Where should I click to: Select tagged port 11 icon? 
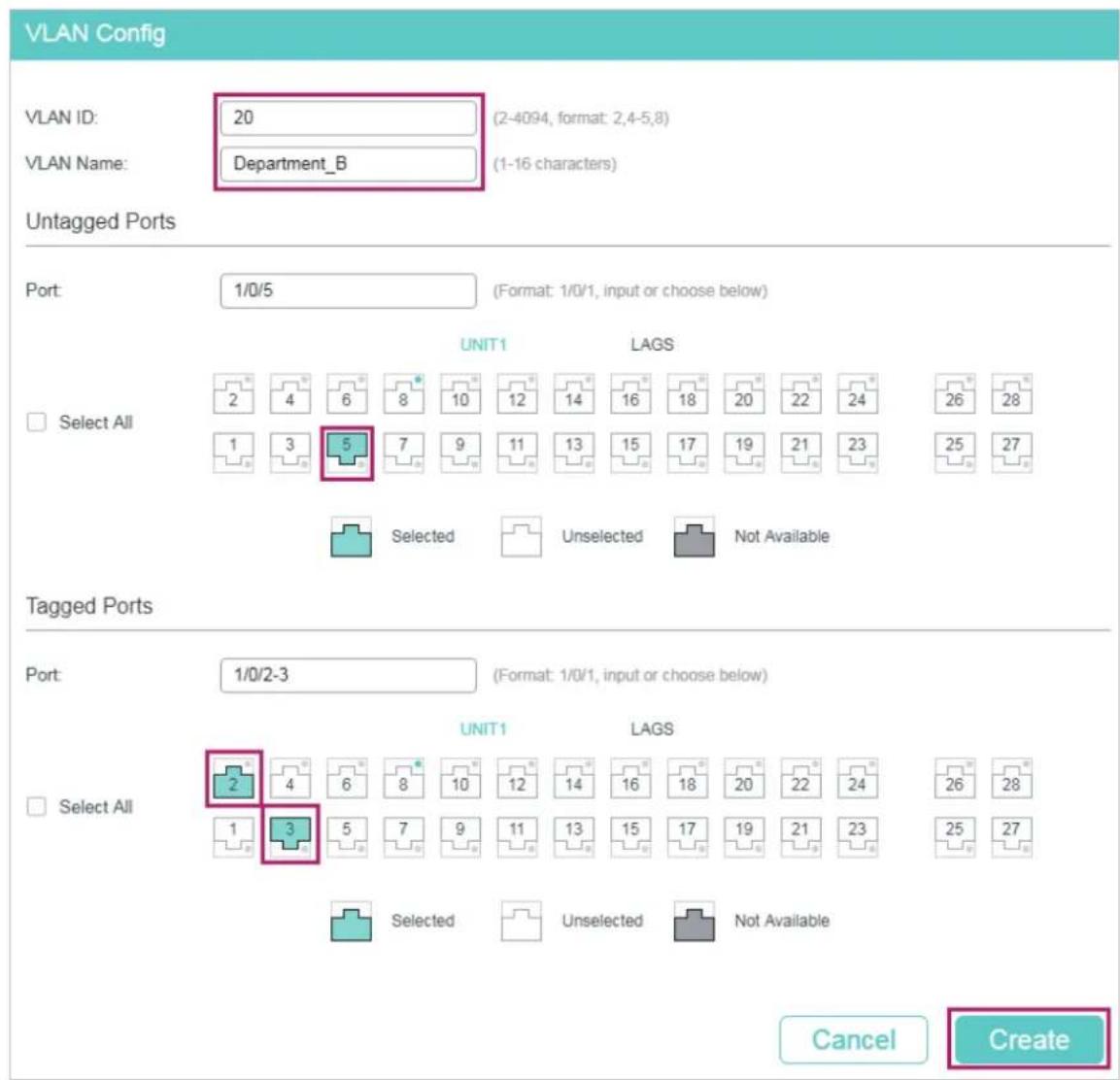pyautogui.click(x=517, y=837)
